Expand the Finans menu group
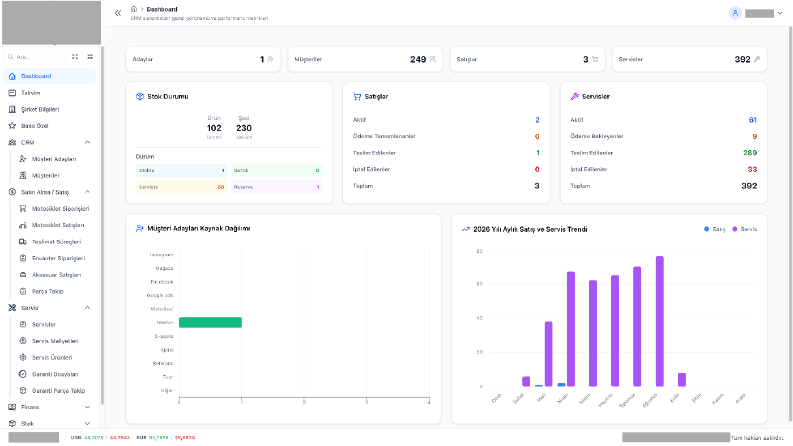The width and height of the screenshot is (793, 446). pyautogui.click(x=87, y=407)
